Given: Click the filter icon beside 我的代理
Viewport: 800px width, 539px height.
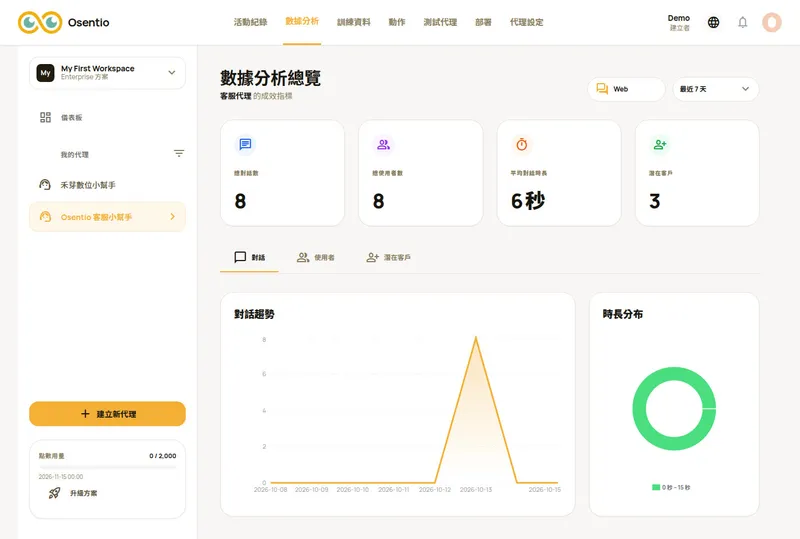Looking at the screenshot, I should (x=179, y=153).
